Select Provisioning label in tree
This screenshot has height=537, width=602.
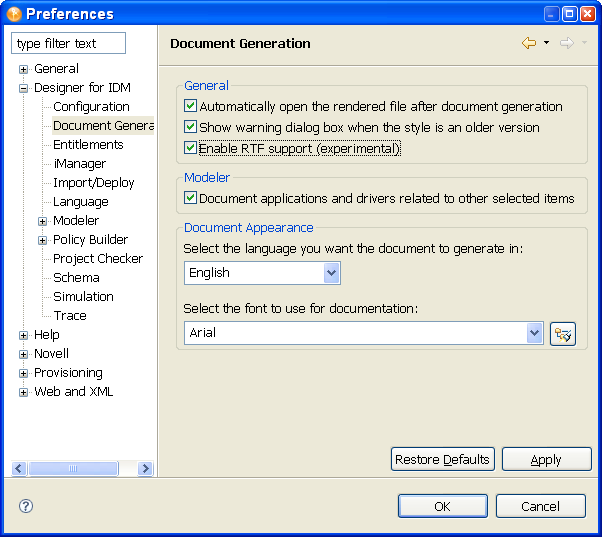(x=68, y=373)
